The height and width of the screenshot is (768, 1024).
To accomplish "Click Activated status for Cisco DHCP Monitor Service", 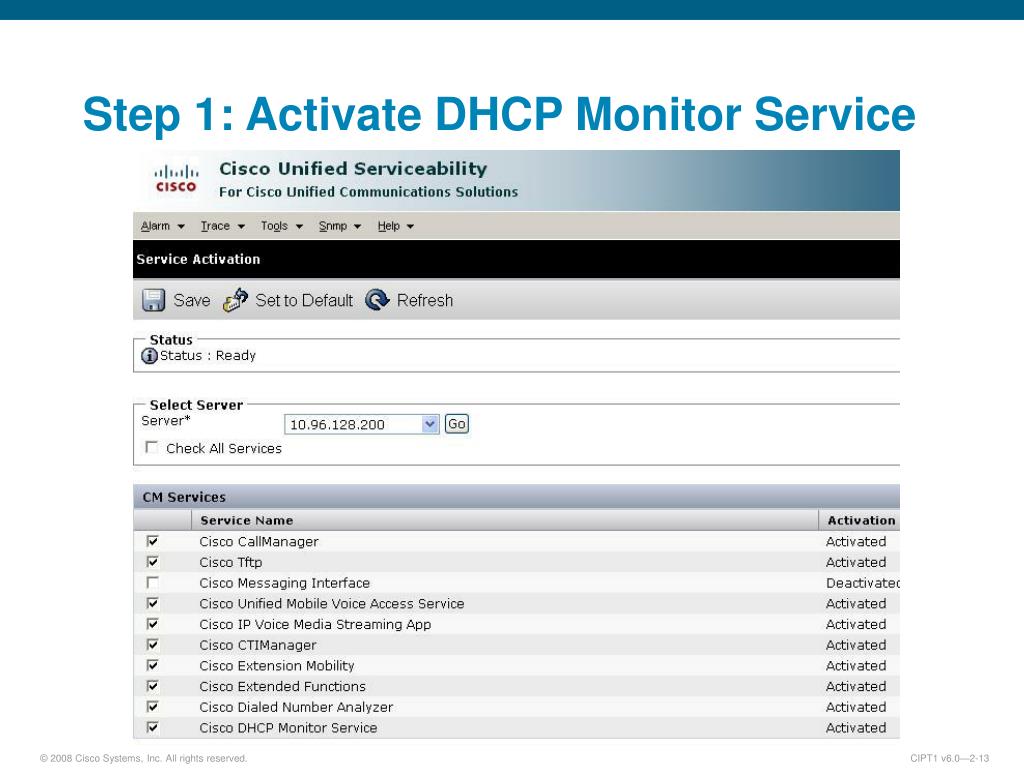I will [x=856, y=728].
